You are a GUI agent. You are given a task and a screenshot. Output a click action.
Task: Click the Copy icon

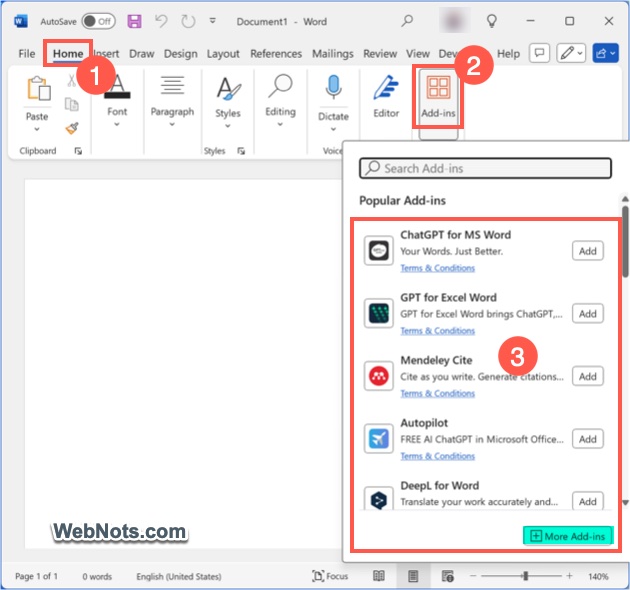pyautogui.click(x=72, y=104)
